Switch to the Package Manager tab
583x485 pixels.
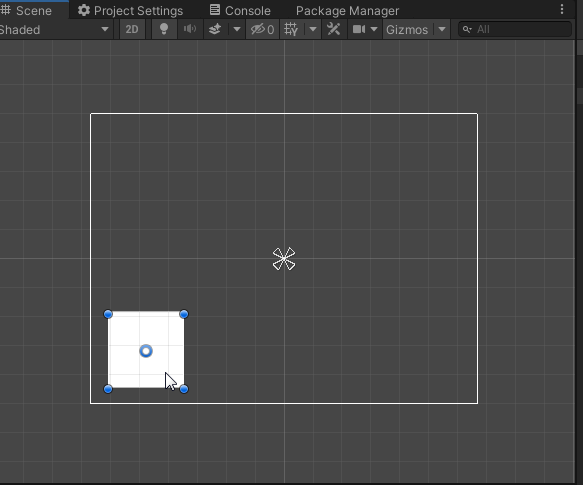click(347, 11)
